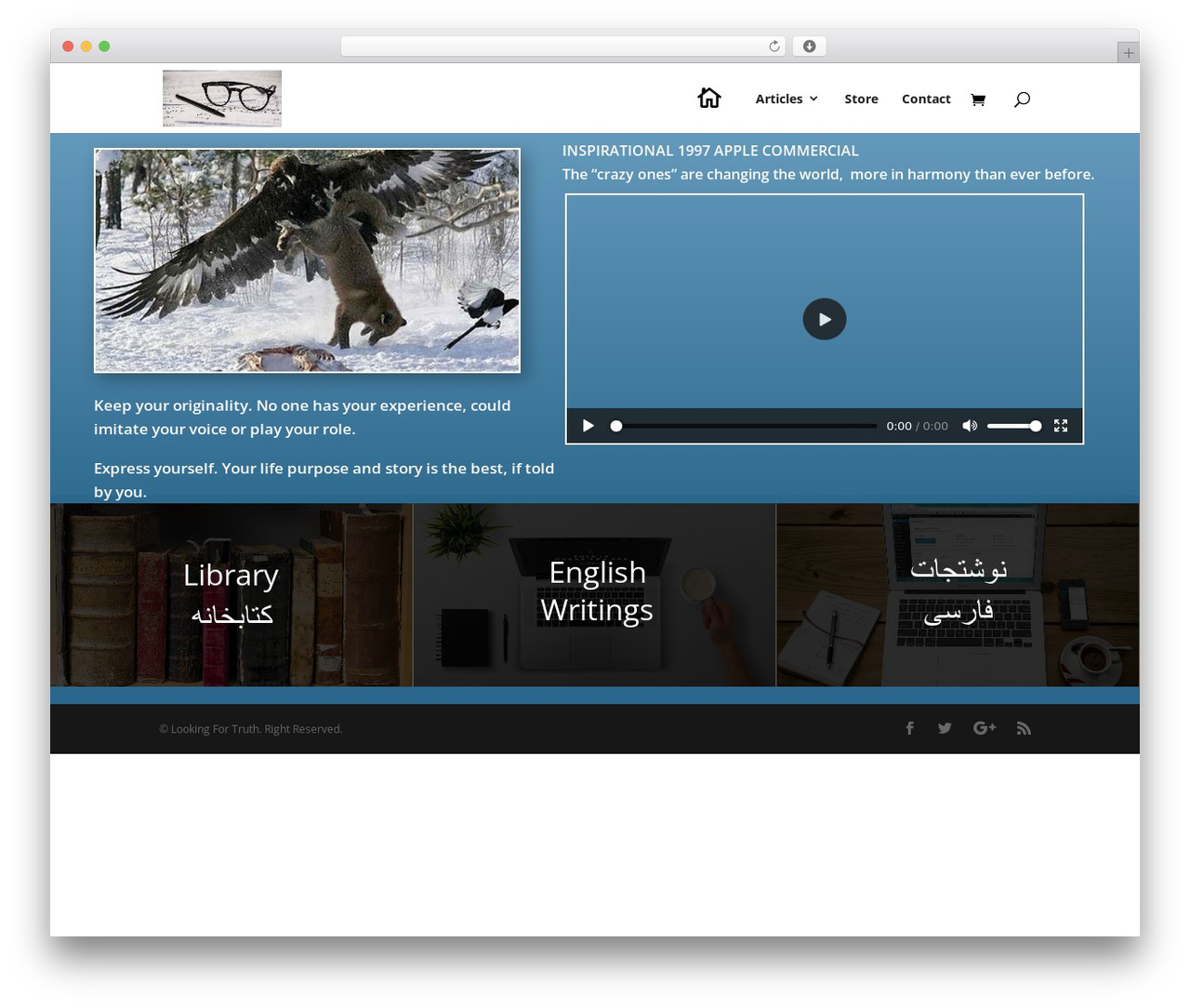The image size is (1190, 1008).
Task: Play video using control bar play button
Action: pyautogui.click(x=588, y=426)
